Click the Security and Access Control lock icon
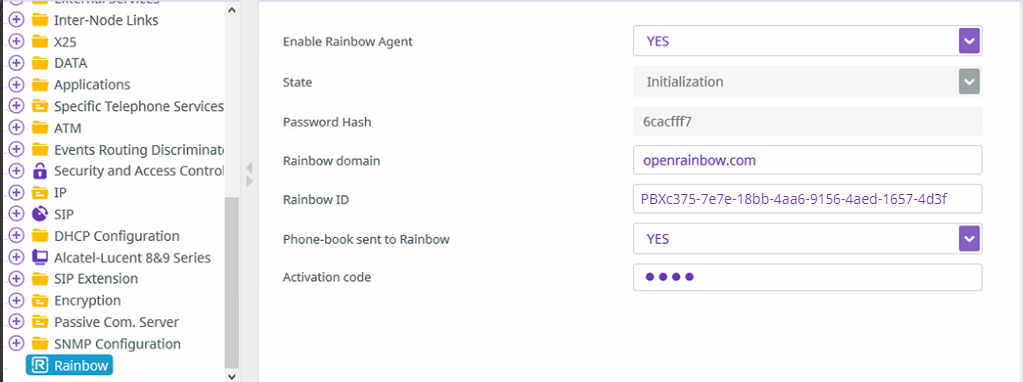 40,171
